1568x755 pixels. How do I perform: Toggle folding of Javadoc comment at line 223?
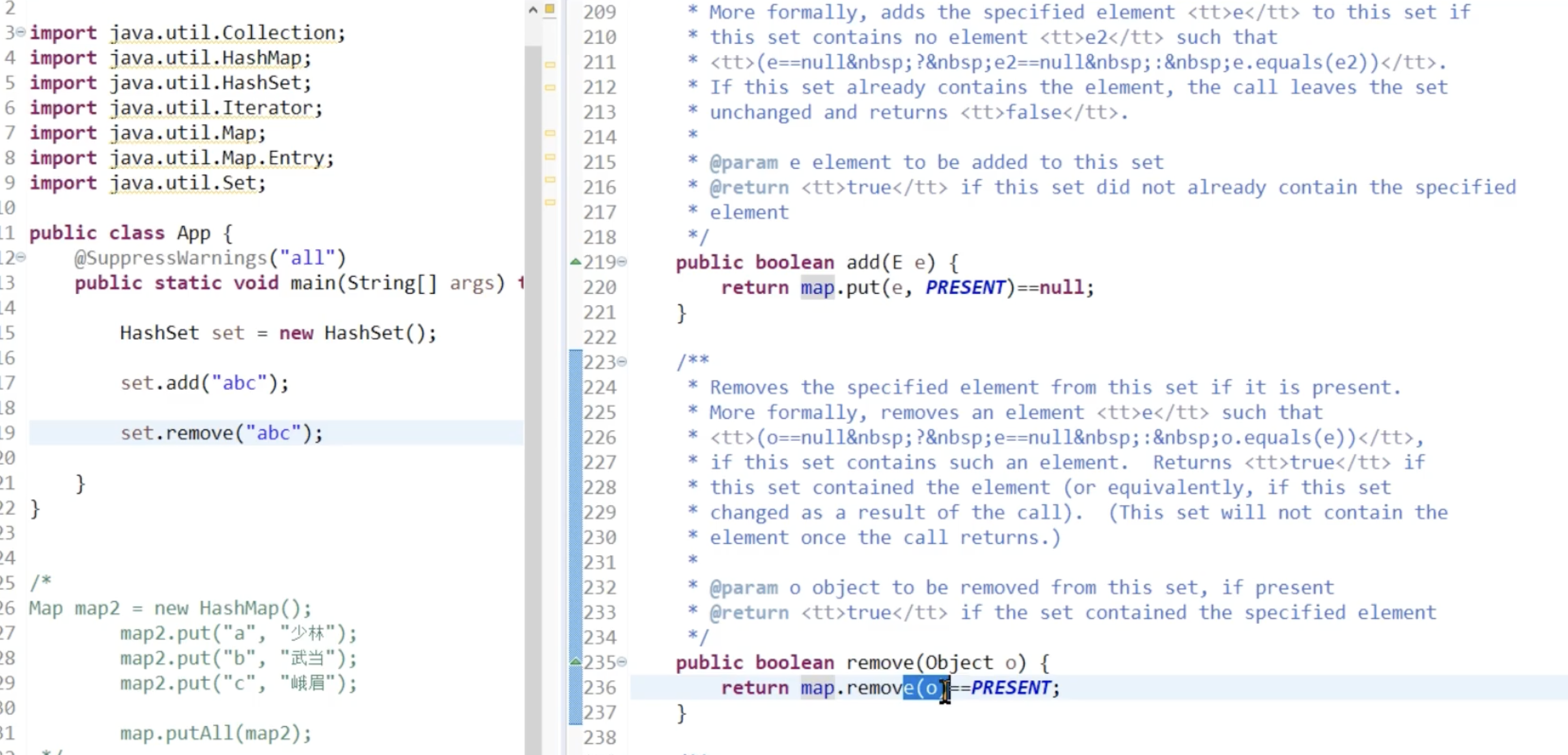pyautogui.click(x=622, y=362)
